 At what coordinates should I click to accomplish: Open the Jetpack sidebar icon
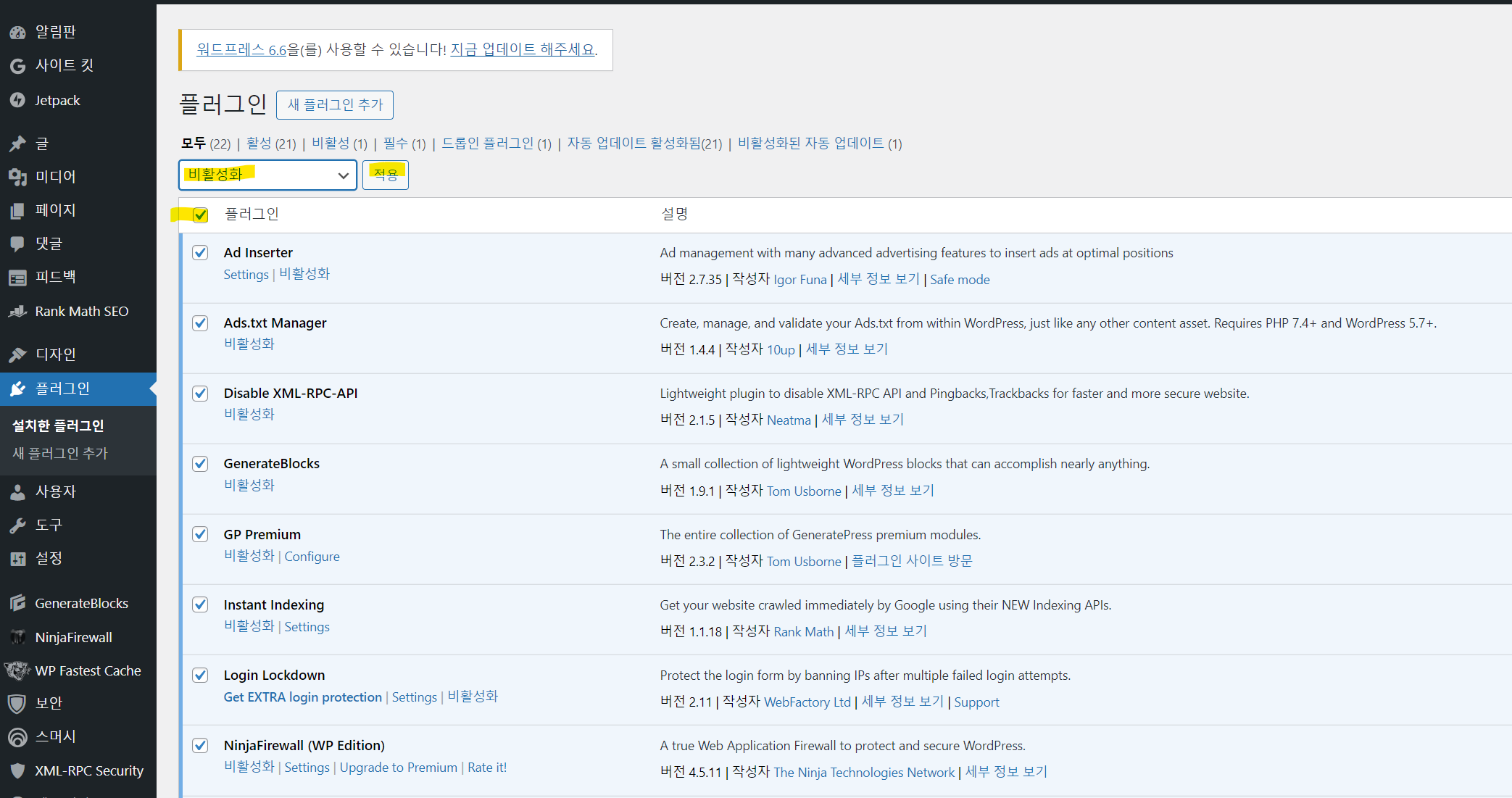[17, 100]
